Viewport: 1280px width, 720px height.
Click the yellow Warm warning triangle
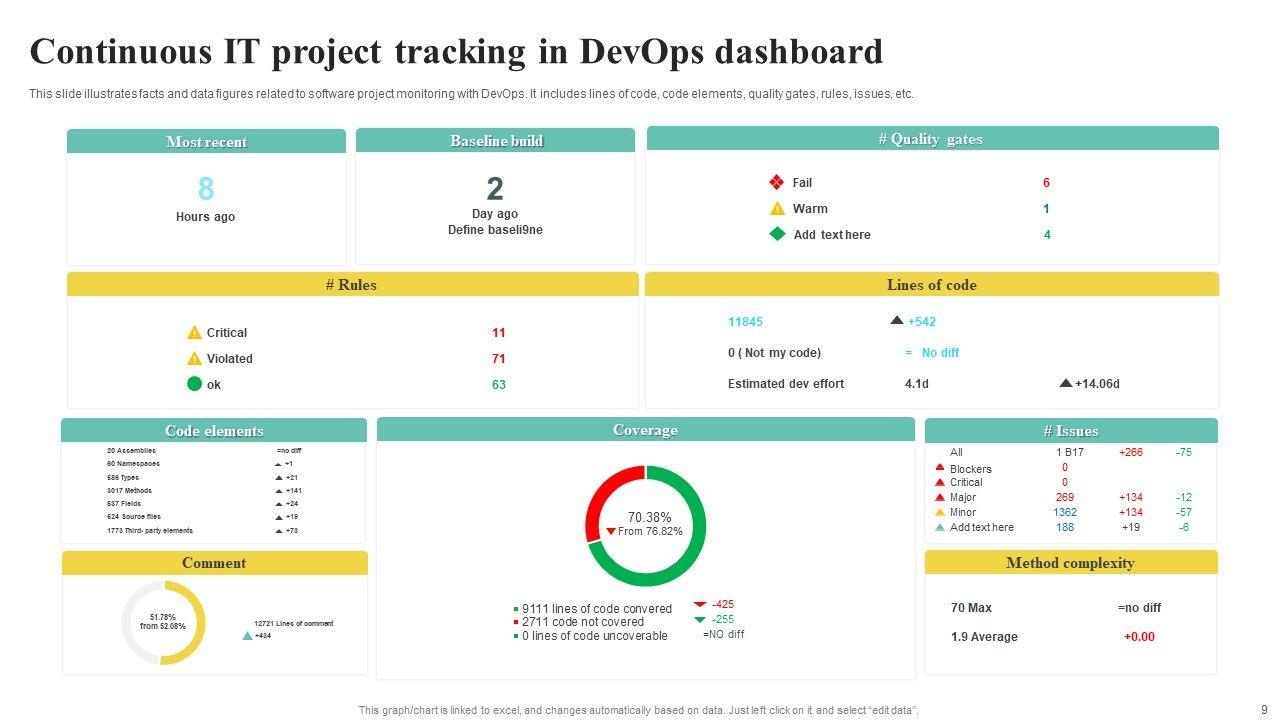pos(777,208)
